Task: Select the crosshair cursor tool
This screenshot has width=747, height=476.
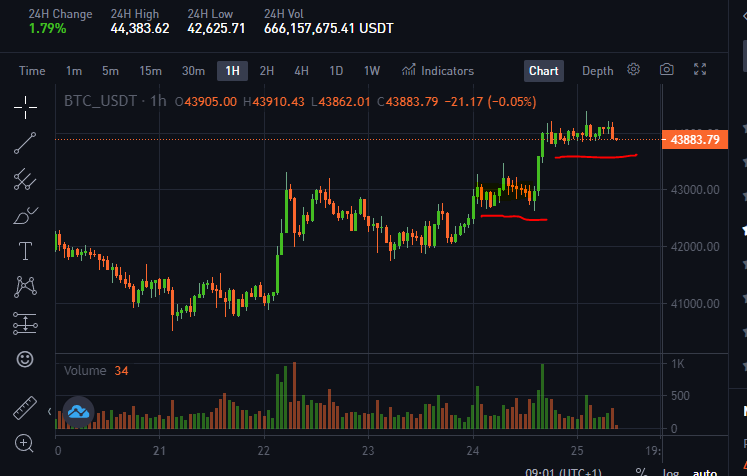Action: (x=25, y=107)
